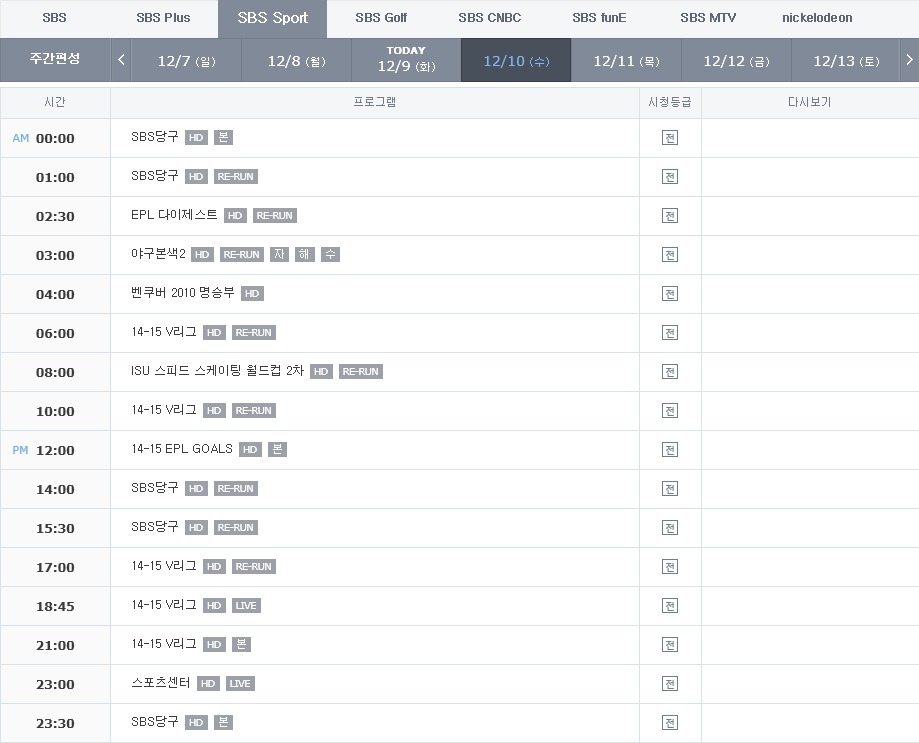The width and height of the screenshot is (919, 743).
Task: Open the SBS Plus channel tab
Action: click(163, 18)
